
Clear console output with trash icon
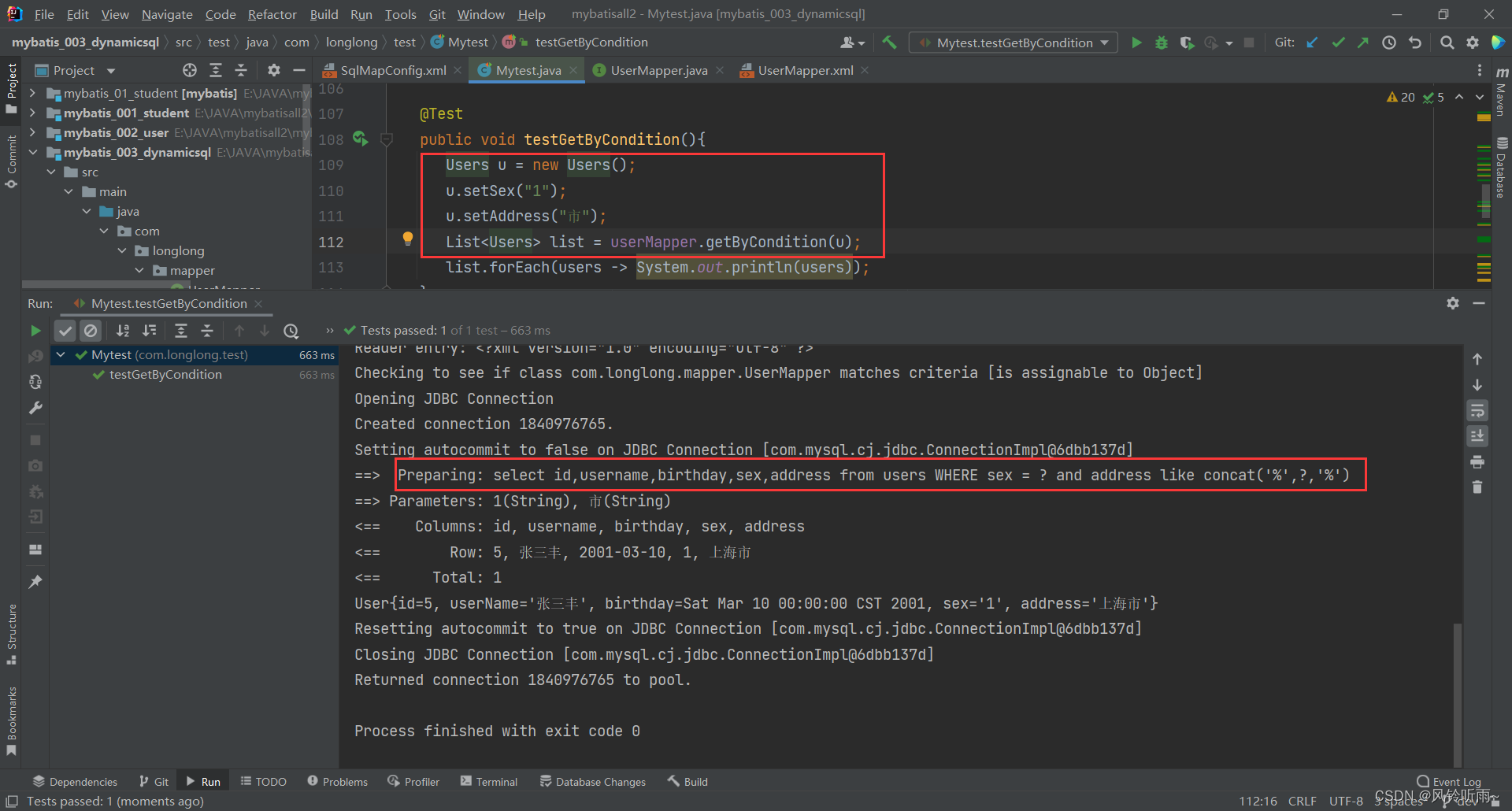click(x=1477, y=487)
